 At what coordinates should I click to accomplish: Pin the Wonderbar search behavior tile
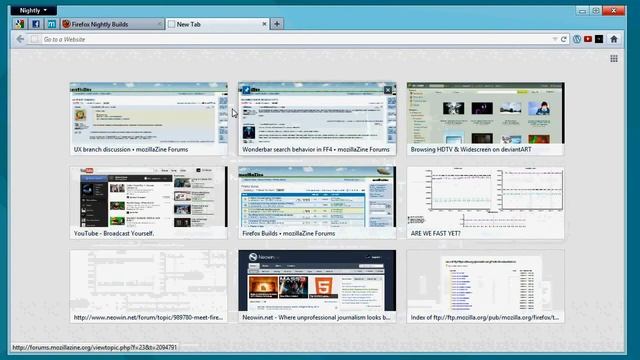[247, 90]
